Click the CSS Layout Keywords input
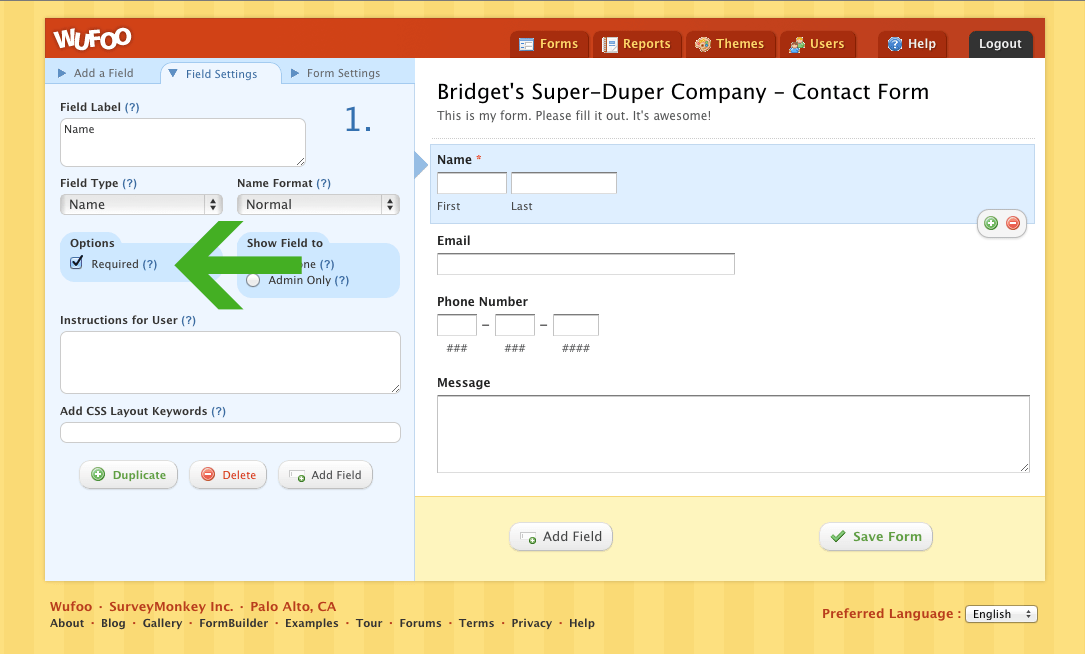 click(230, 433)
